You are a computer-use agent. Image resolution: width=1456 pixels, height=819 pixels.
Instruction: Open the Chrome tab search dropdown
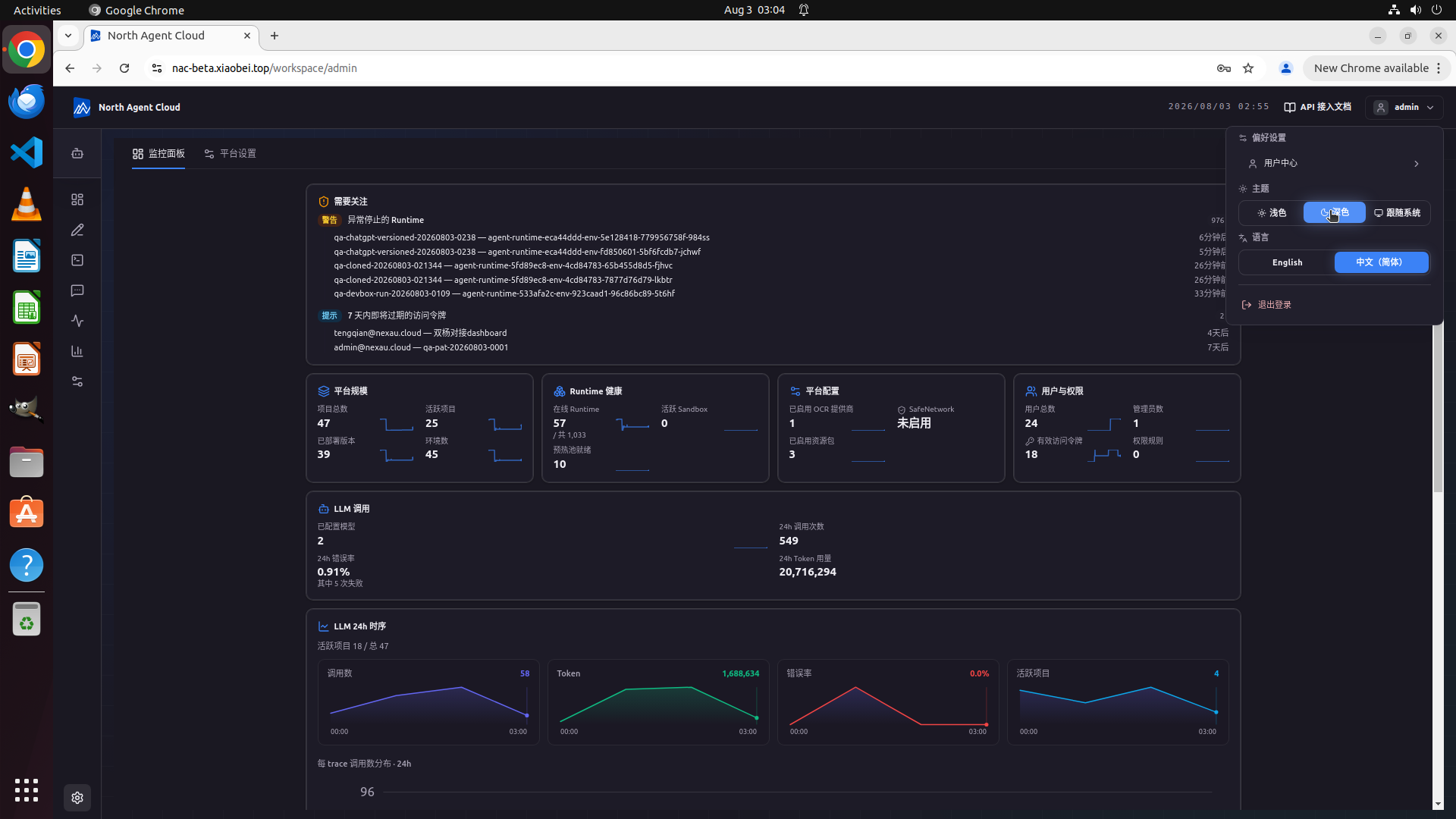pos(68,36)
